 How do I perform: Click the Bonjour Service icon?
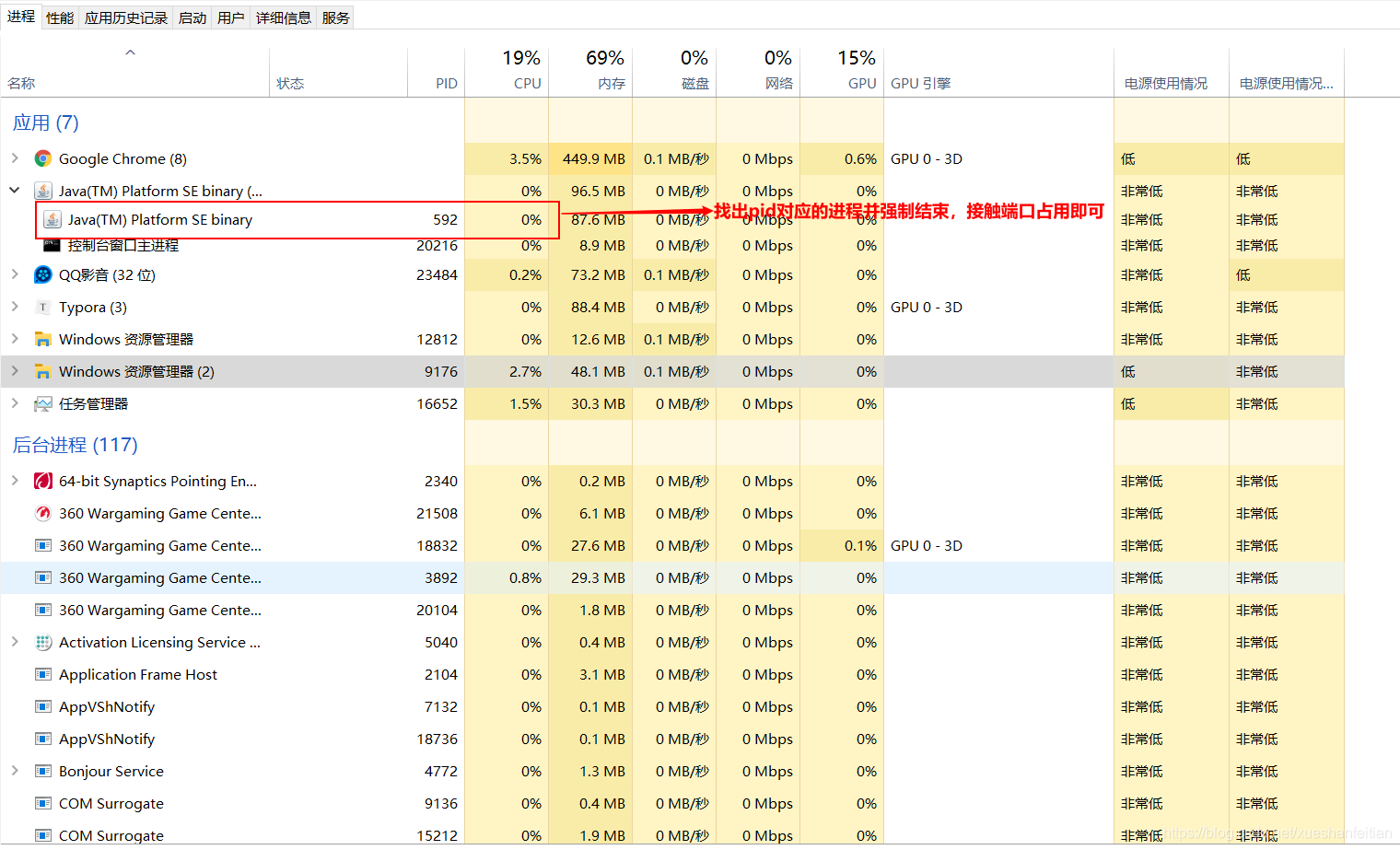pyautogui.click(x=42, y=771)
